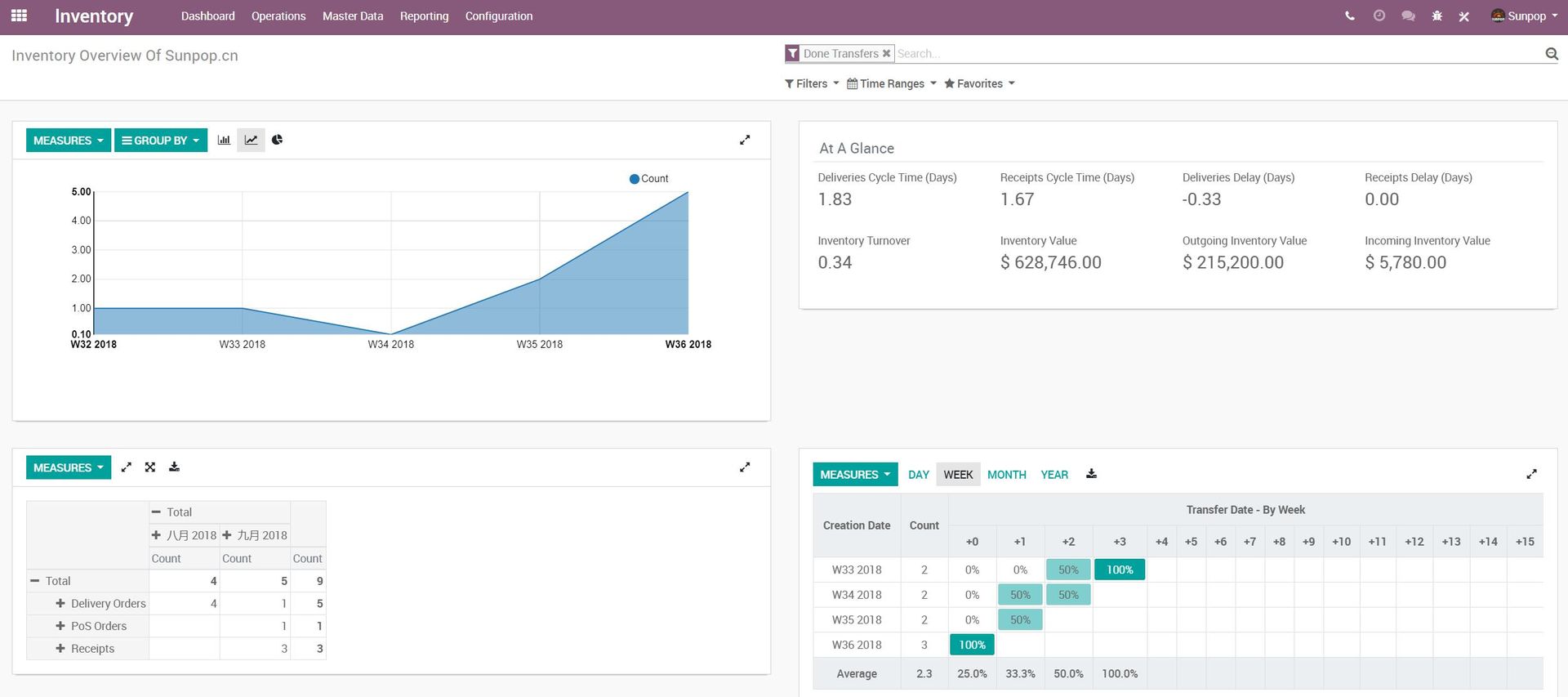
Task: Switch graph to line chart view
Action: (x=251, y=140)
